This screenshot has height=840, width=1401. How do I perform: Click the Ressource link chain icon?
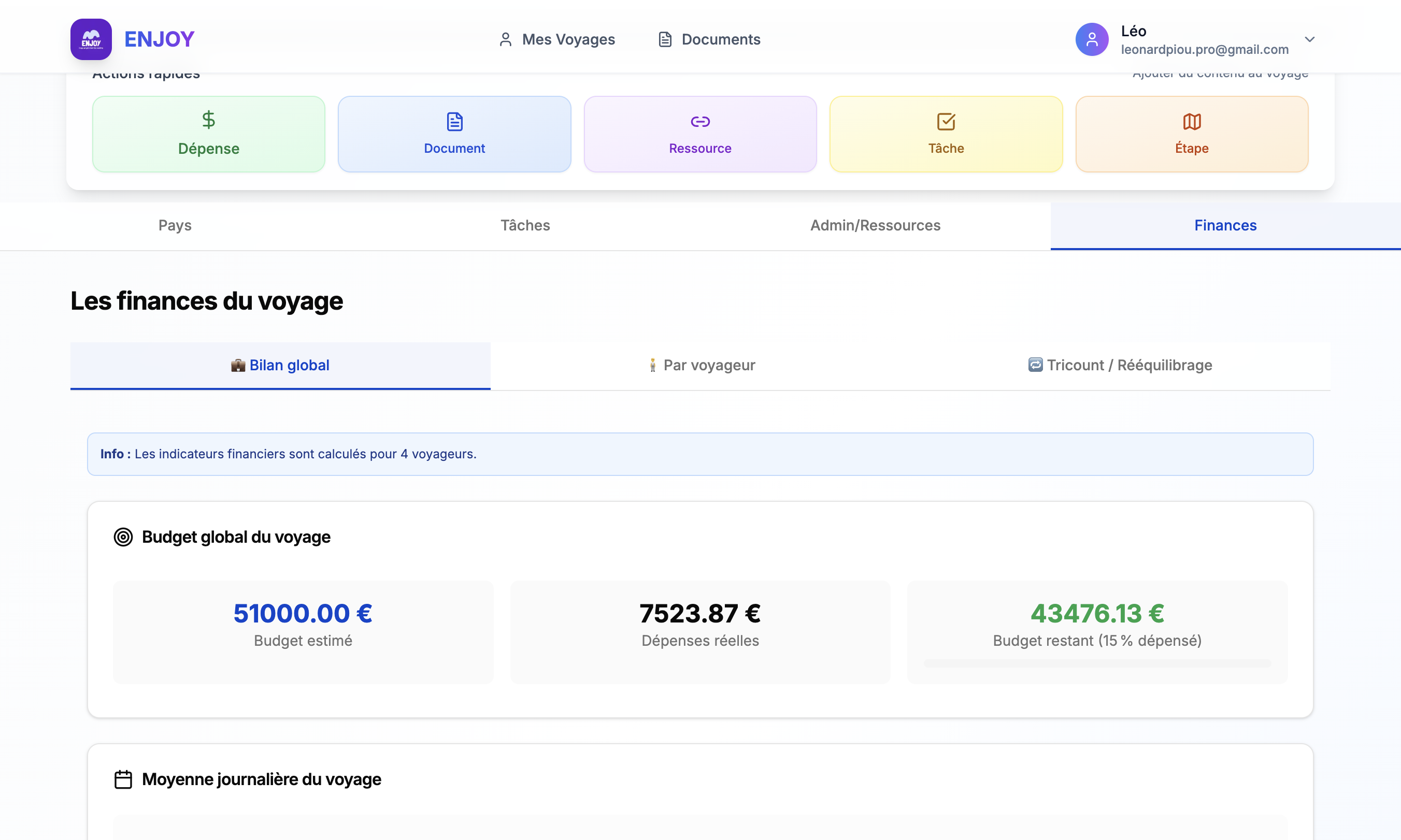700,121
